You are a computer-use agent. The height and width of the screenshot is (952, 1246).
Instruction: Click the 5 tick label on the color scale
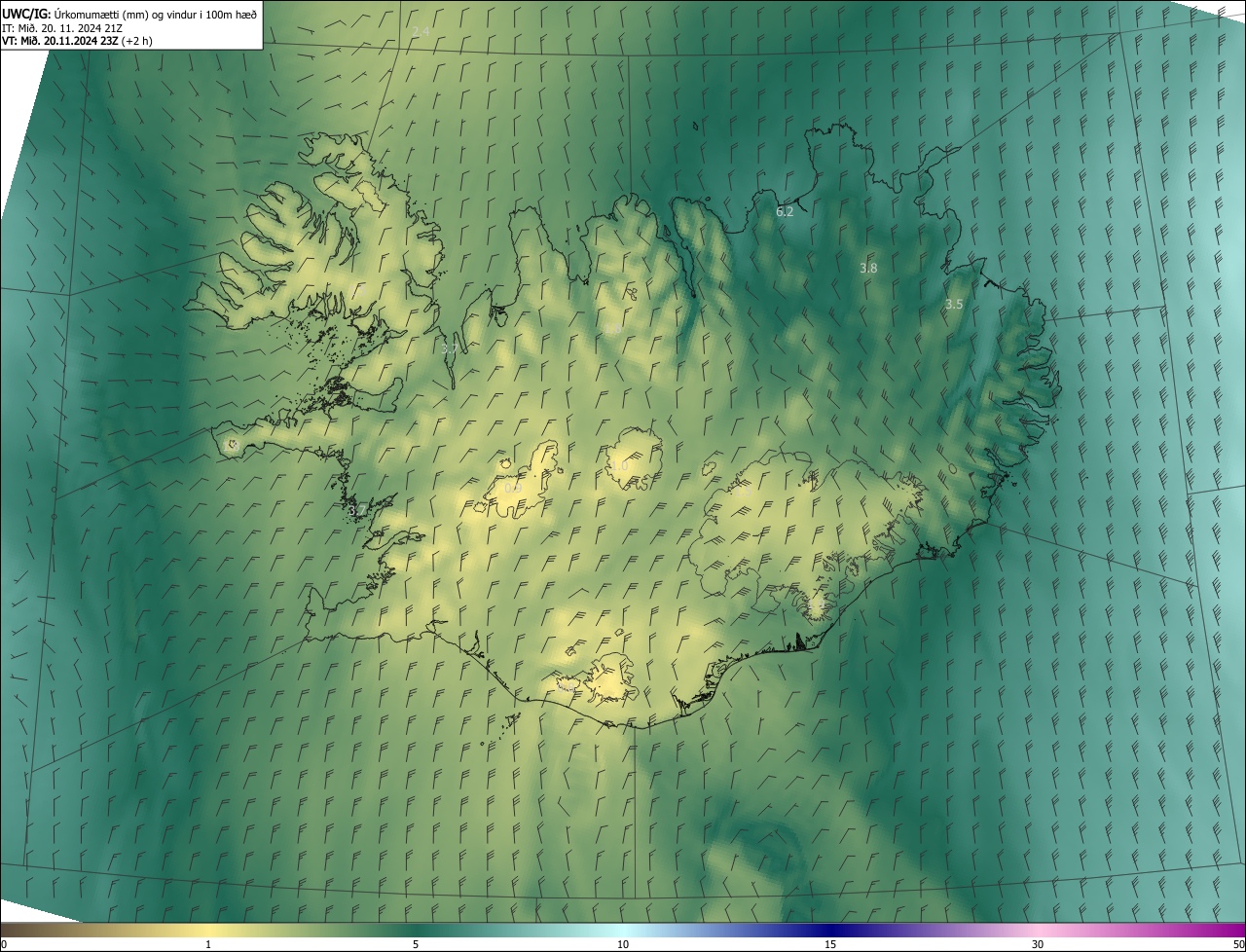tap(416, 944)
